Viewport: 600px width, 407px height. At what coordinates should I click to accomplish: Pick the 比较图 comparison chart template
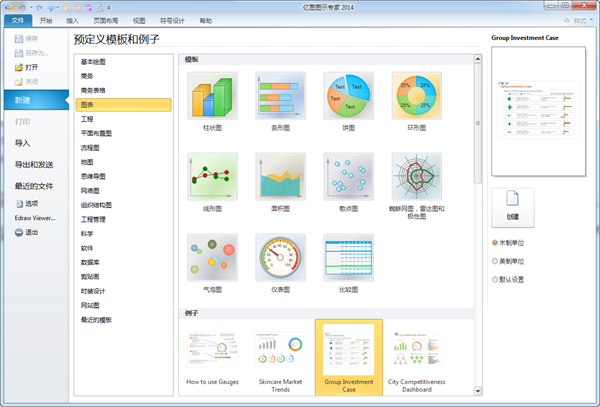[349, 257]
